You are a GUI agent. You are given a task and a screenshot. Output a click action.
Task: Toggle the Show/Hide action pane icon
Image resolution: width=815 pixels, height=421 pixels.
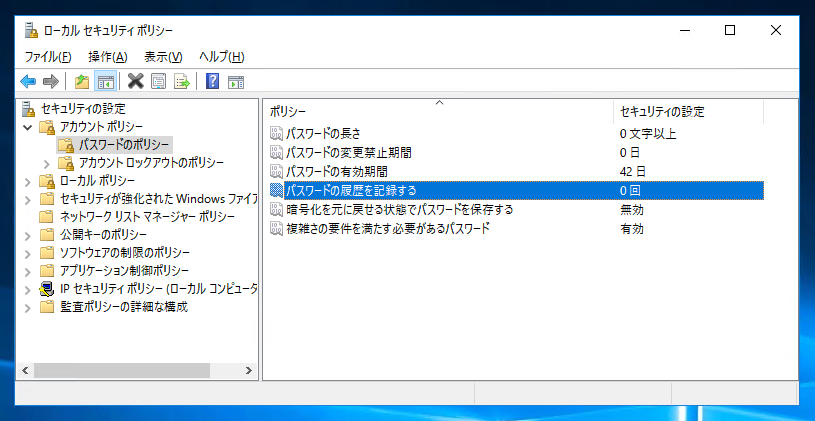pyautogui.click(x=236, y=82)
